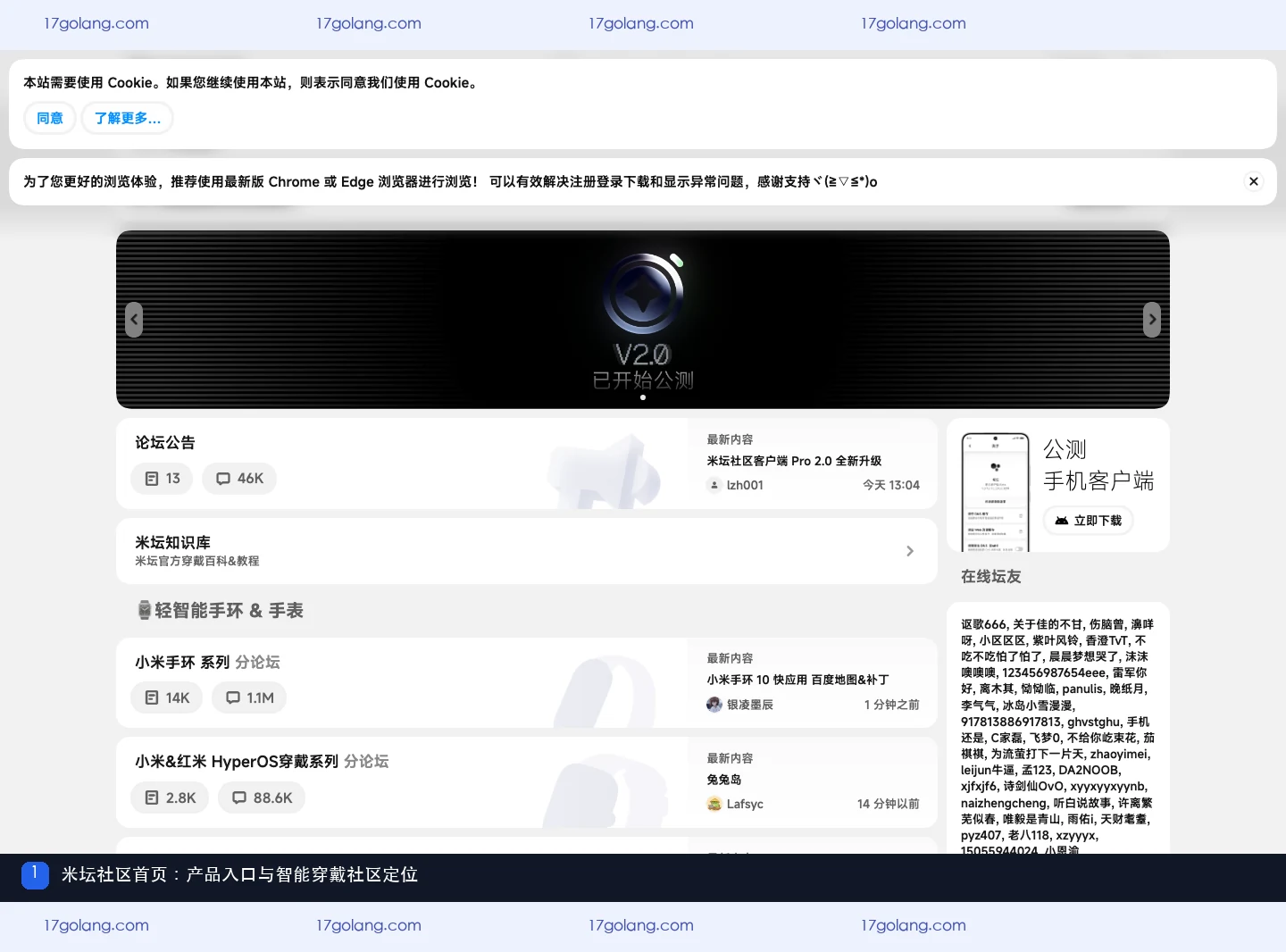Click 立即下载 Android download button

point(1089,521)
